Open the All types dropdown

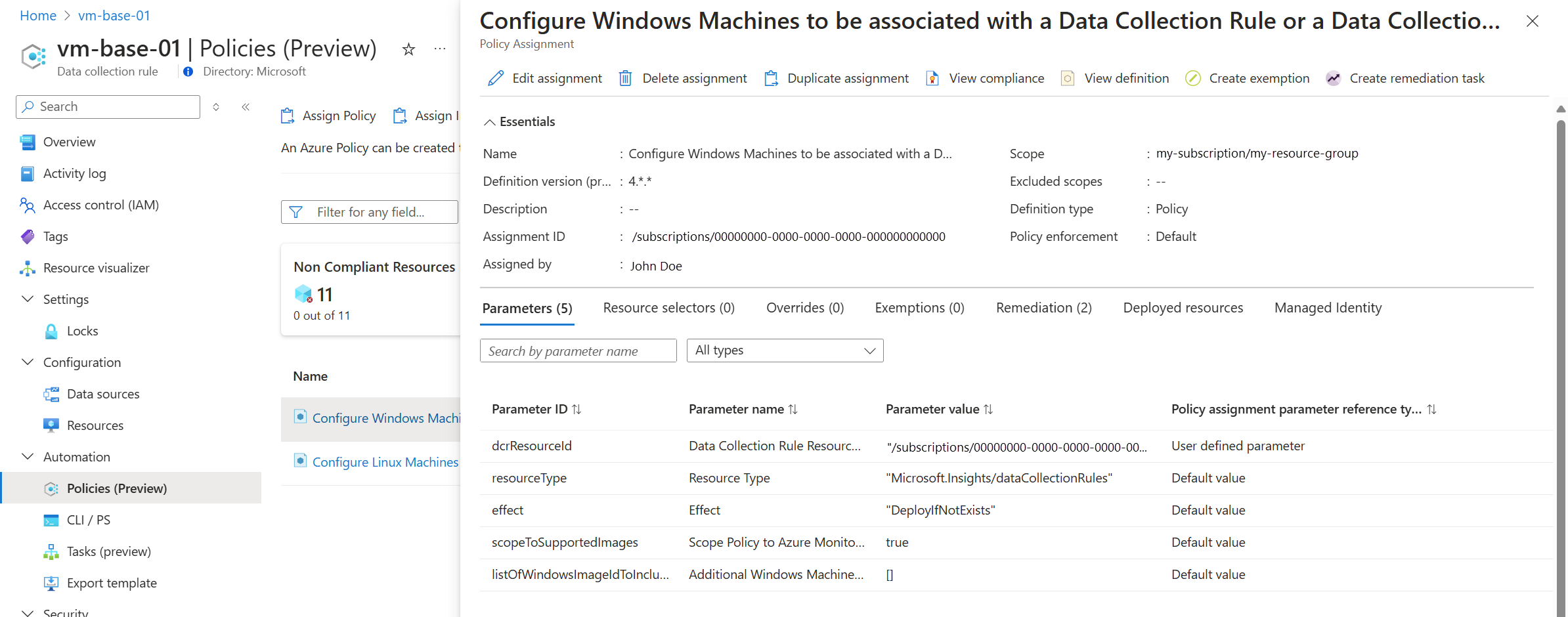tap(785, 351)
